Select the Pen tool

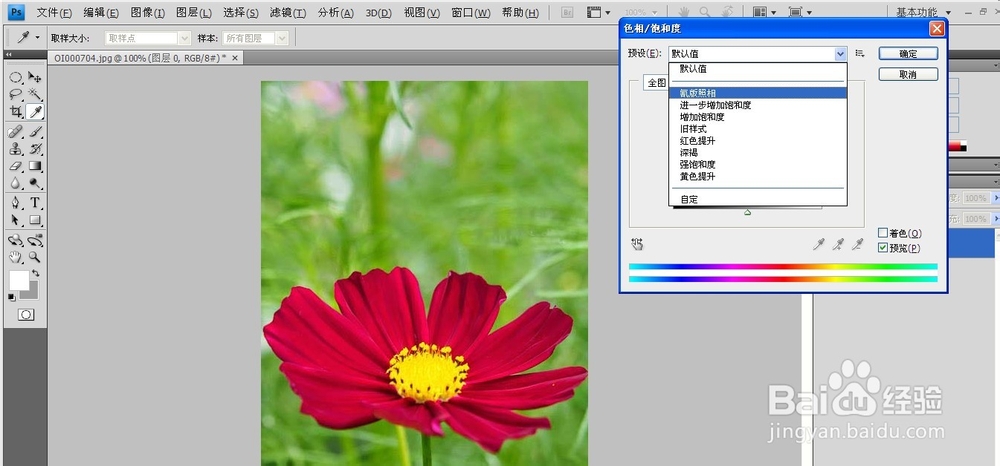[x=16, y=203]
